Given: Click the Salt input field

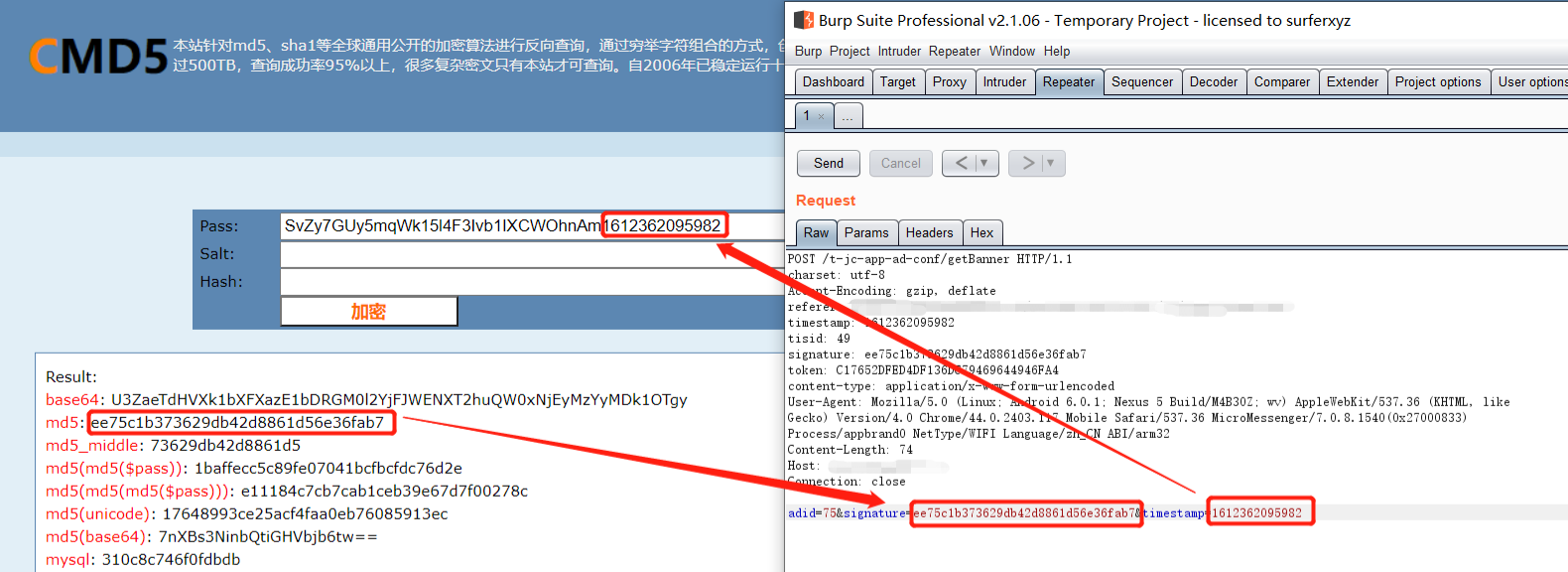Looking at the screenshot, I should pyautogui.click(x=533, y=254).
